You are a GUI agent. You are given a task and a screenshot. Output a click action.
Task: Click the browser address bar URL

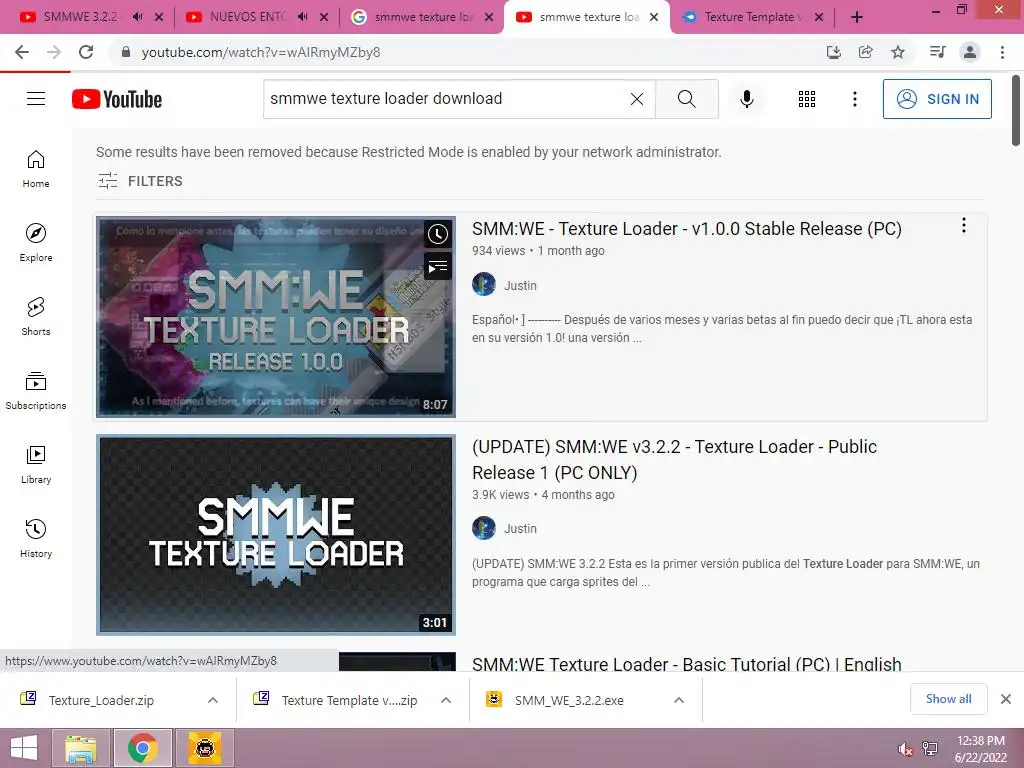pos(261,52)
